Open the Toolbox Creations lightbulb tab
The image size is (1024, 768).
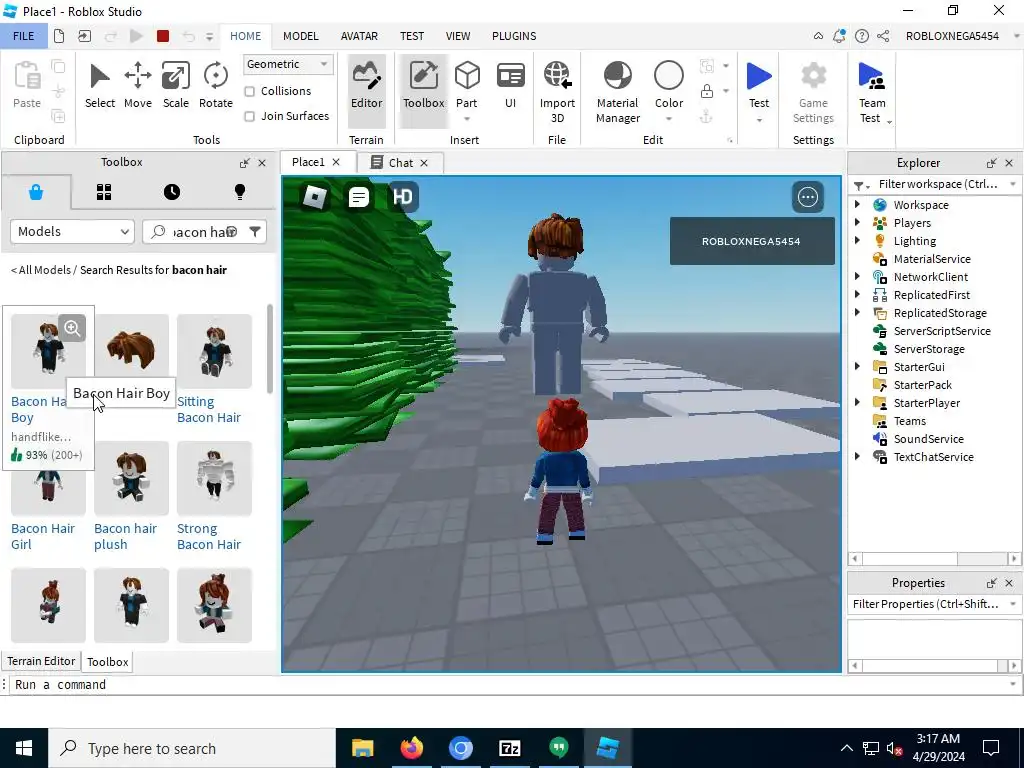click(x=240, y=192)
